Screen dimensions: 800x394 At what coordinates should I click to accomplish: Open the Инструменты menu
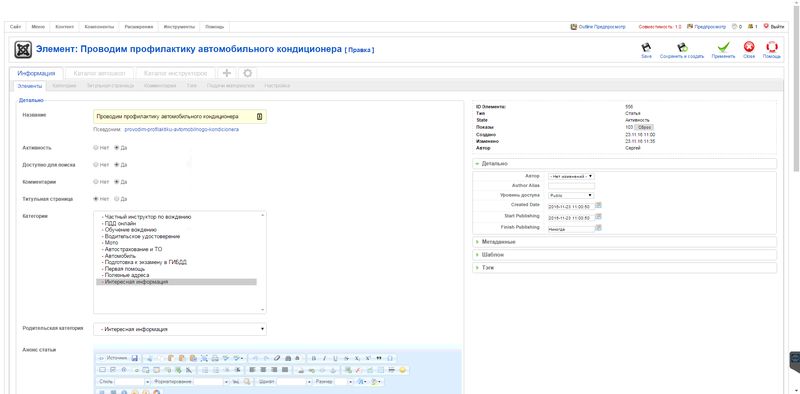[179, 27]
